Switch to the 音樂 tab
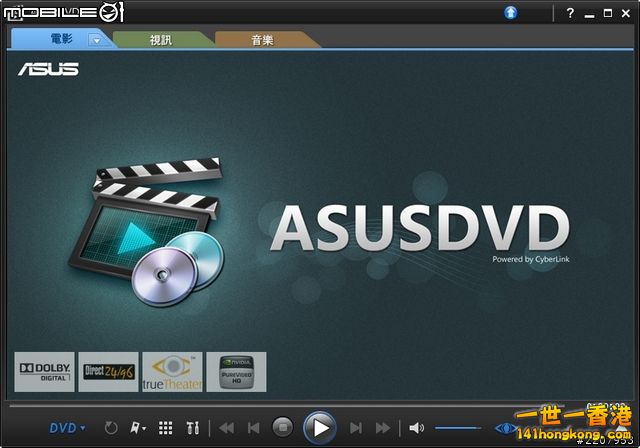The height and width of the screenshot is (448, 640). coord(261,40)
